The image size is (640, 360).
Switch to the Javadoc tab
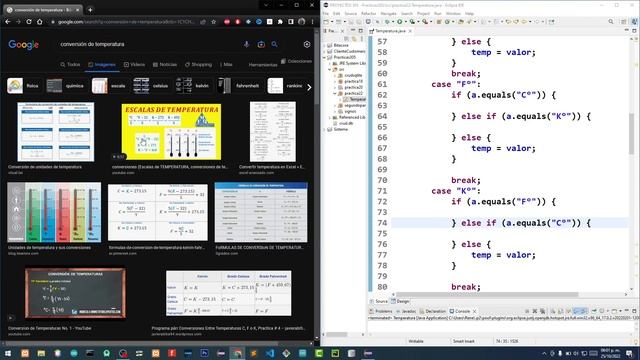coord(406,311)
